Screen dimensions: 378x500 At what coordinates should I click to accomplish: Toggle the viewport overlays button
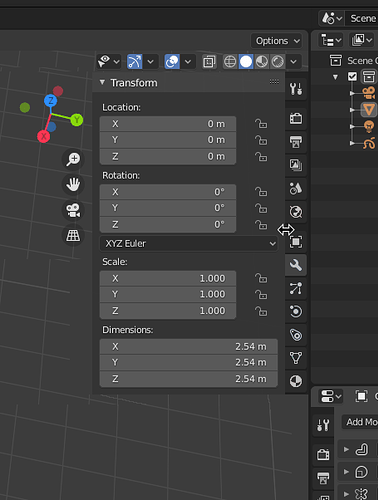(172, 62)
